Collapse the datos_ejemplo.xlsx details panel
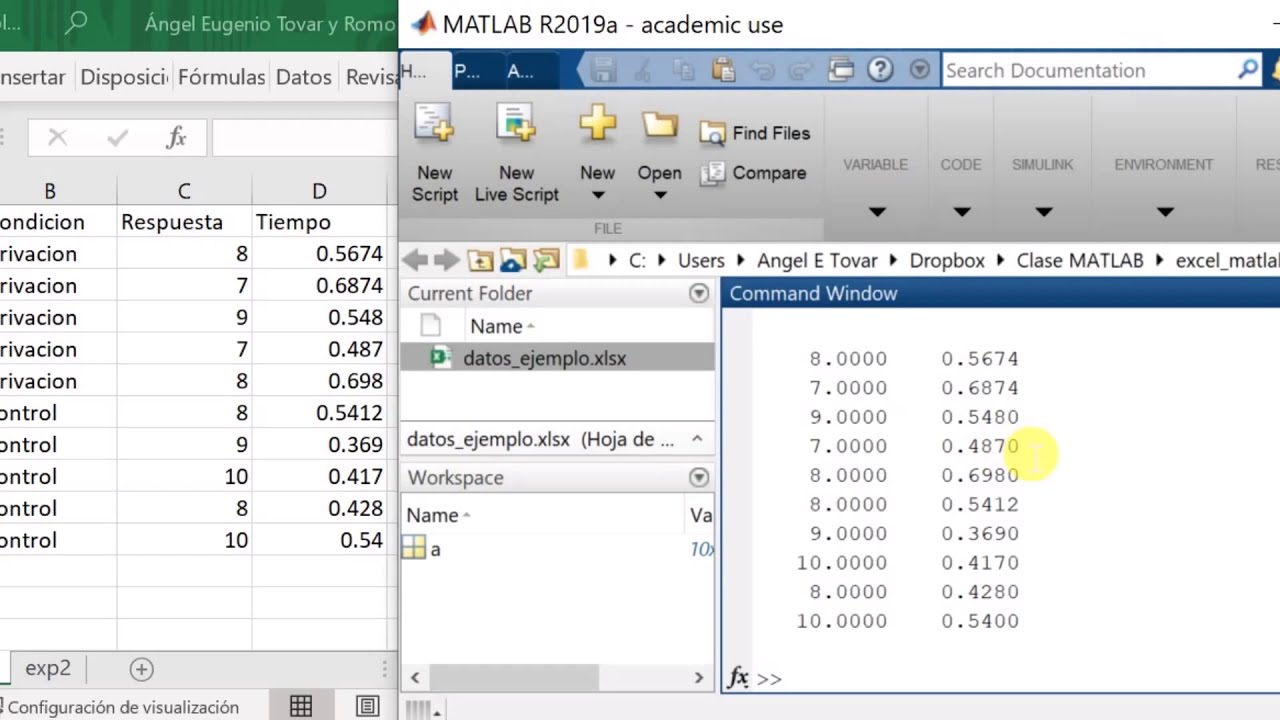Image resolution: width=1280 pixels, height=720 pixels. click(x=697, y=439)
